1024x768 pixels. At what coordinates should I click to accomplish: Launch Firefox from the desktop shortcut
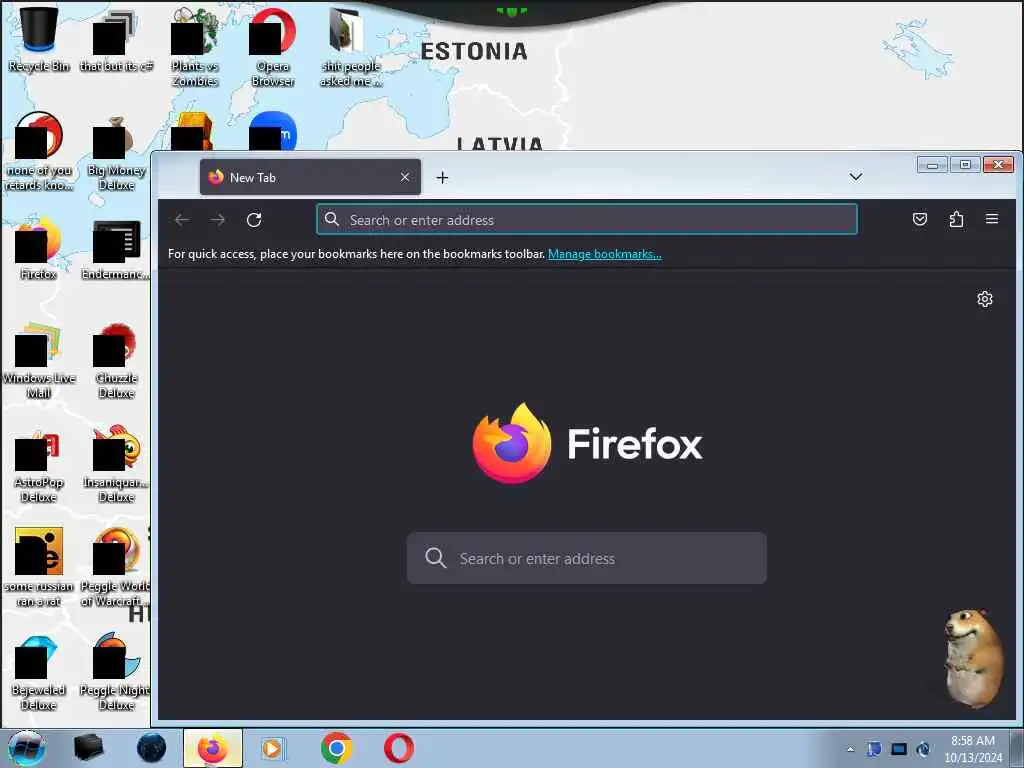click(x=39, y=247)
